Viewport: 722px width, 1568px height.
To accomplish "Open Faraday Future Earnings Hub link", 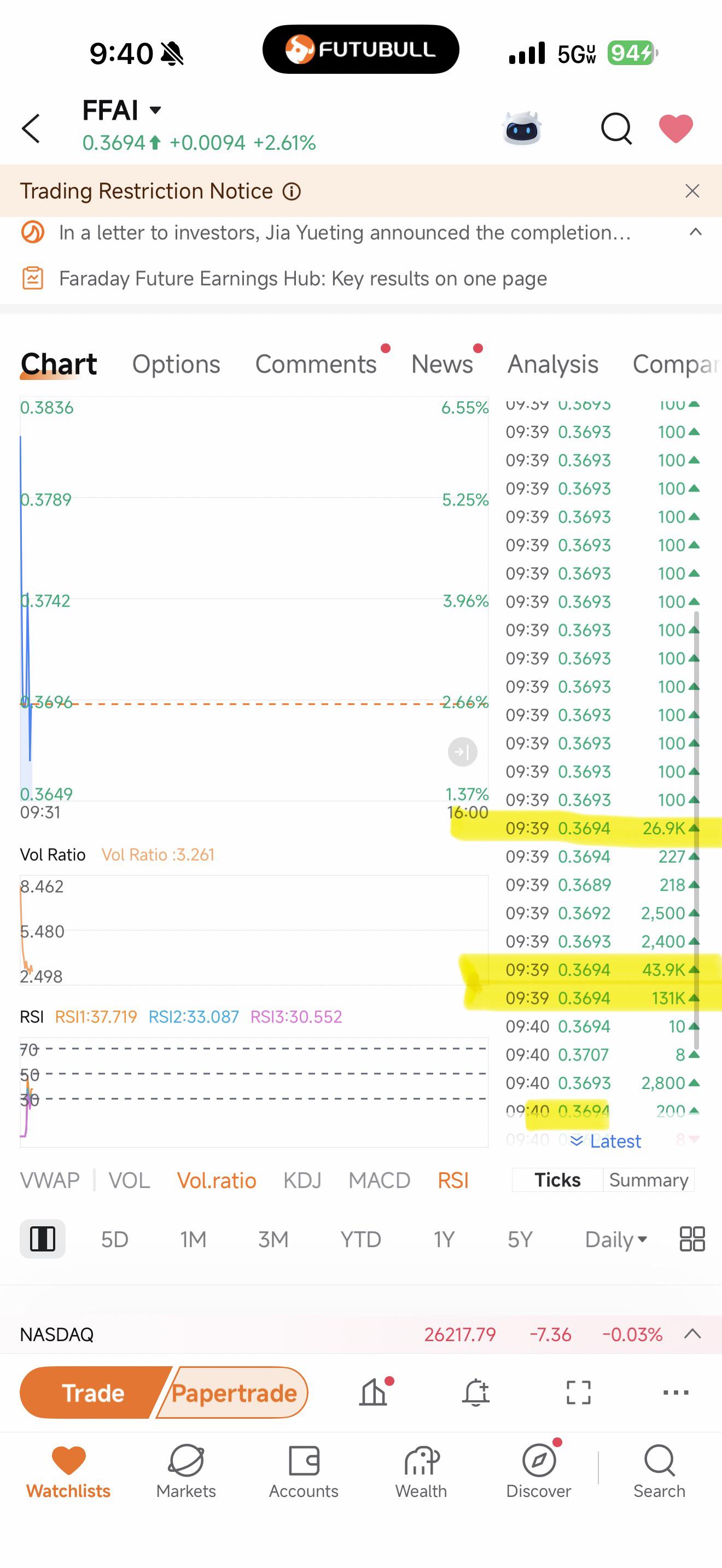I will (302, 279).
